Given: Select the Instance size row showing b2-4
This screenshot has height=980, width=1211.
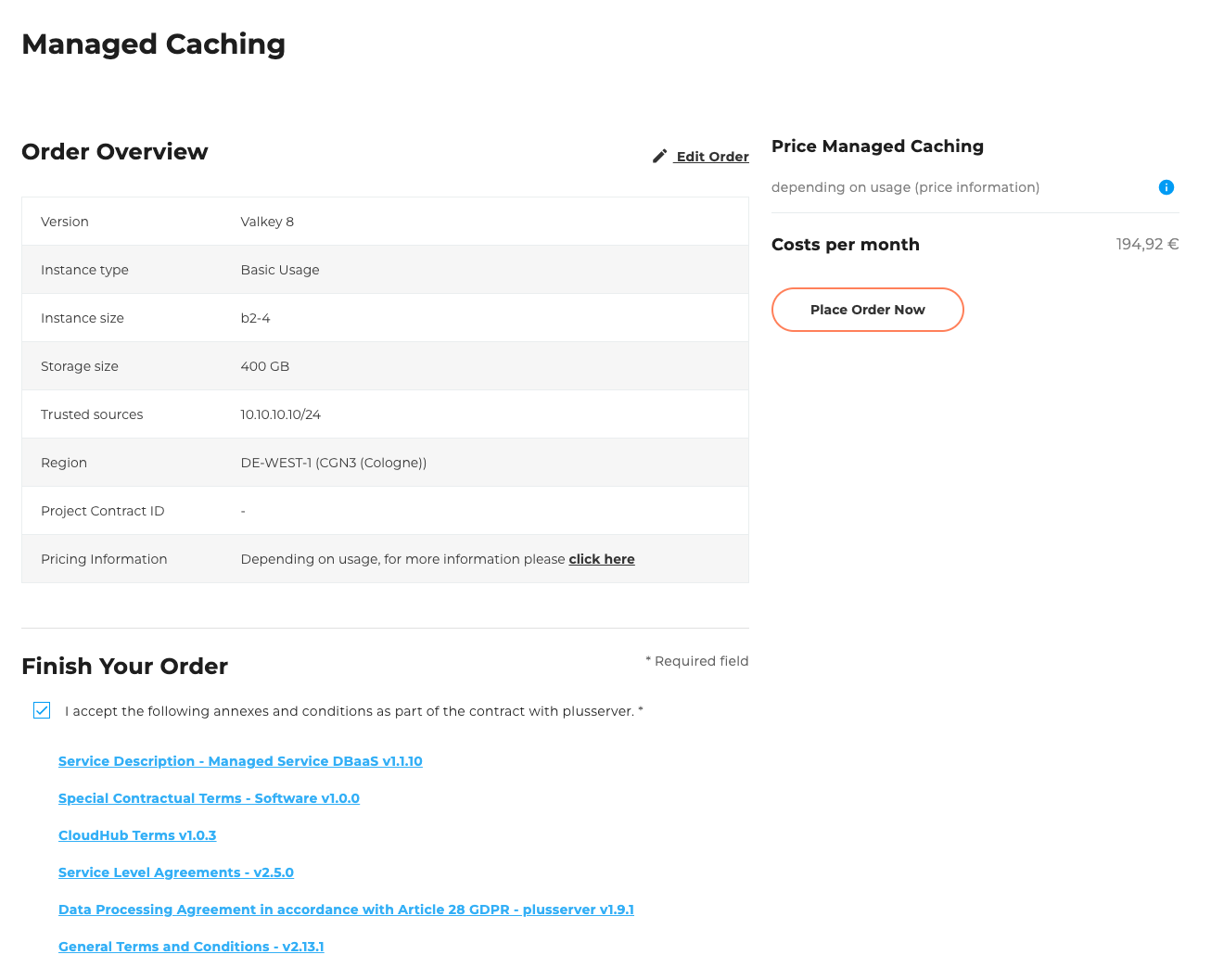Looking at the screenshot, I should click(x=385, y=317).
